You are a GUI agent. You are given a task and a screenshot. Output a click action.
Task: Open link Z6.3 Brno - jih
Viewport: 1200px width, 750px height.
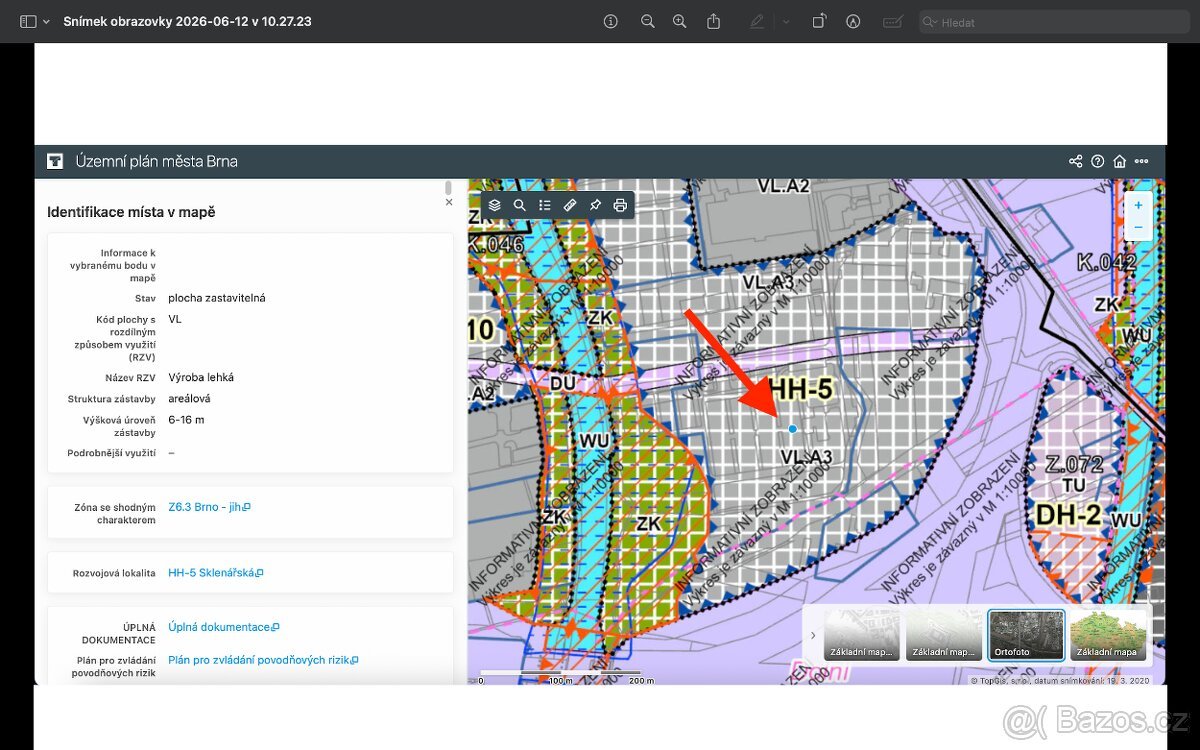coord(209,507)
